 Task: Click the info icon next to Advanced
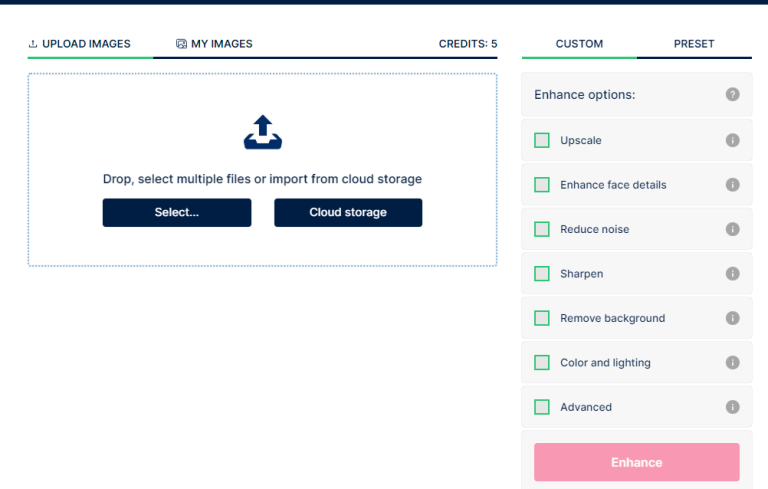732,407
